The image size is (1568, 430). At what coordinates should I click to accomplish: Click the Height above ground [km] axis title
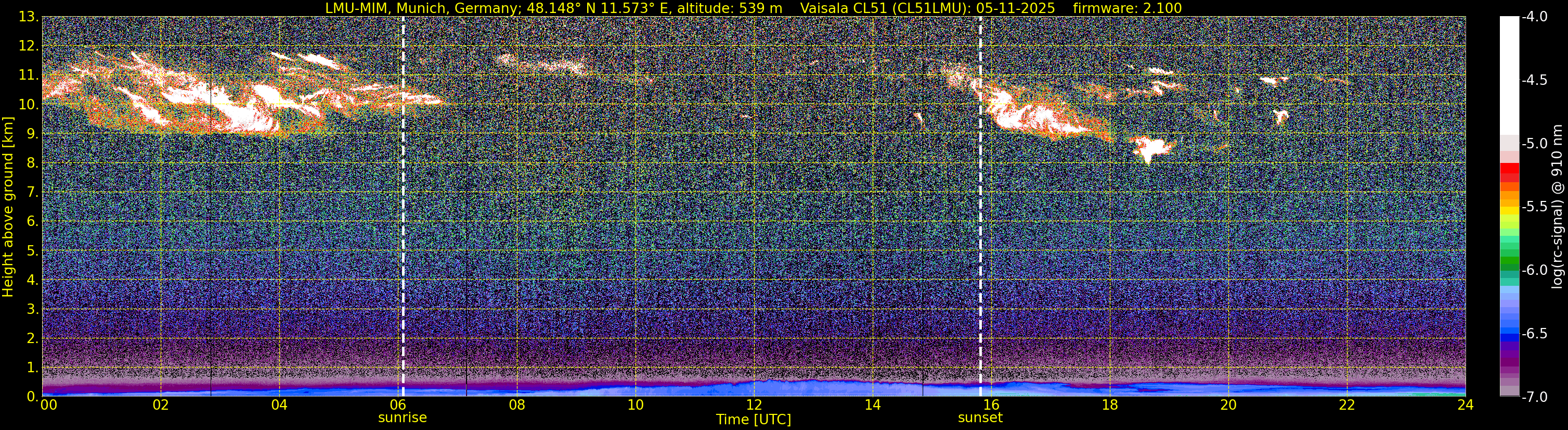(x=8, y=207)
